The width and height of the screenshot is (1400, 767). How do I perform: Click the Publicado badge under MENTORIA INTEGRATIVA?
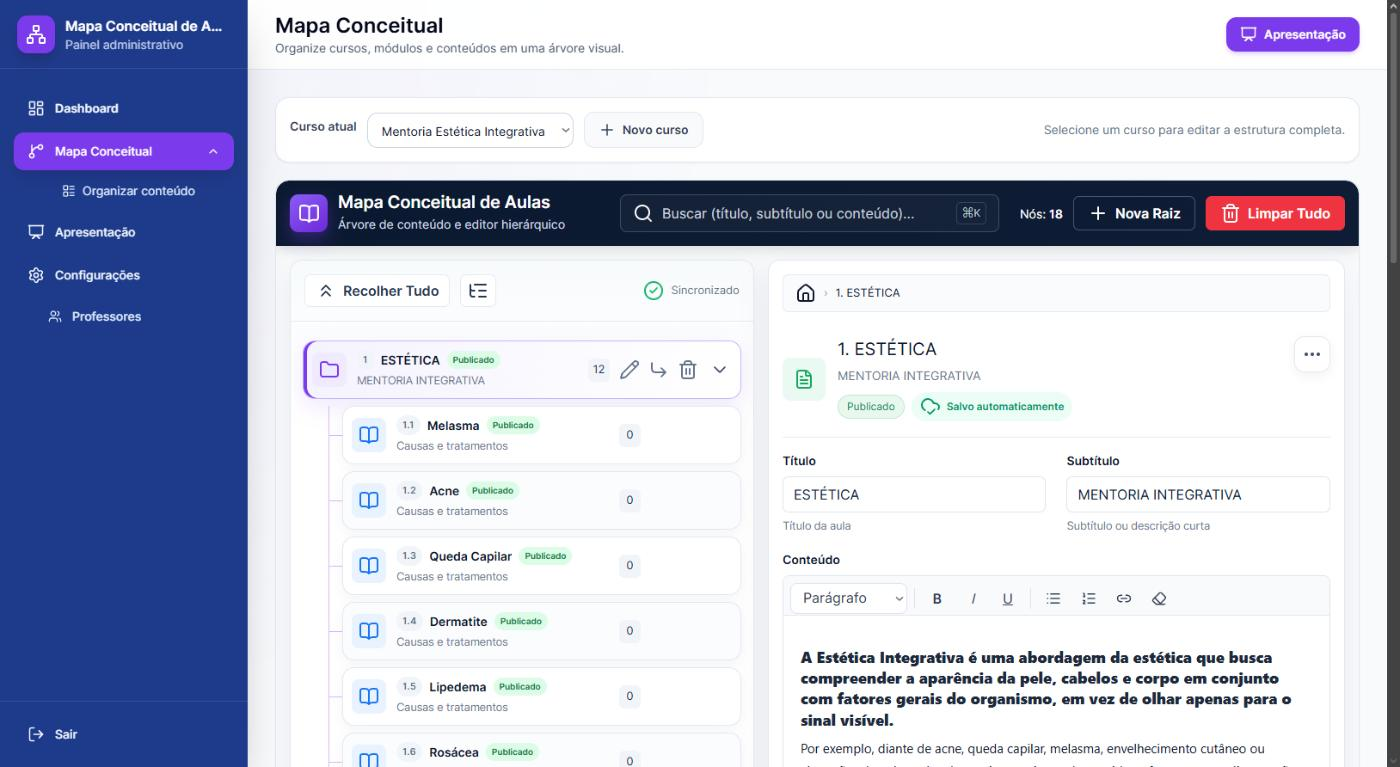click(x=871, y=407)
